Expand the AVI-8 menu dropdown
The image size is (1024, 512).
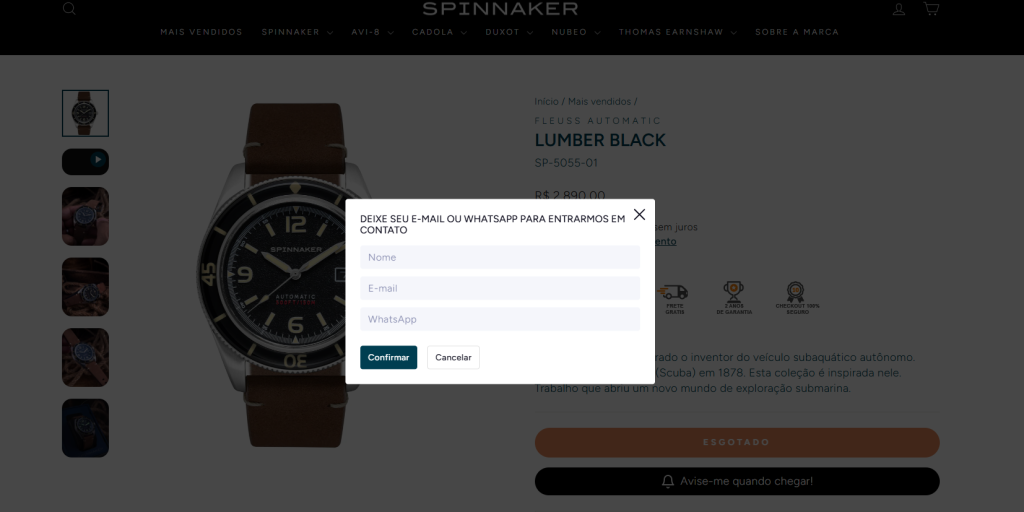(372, 32)
